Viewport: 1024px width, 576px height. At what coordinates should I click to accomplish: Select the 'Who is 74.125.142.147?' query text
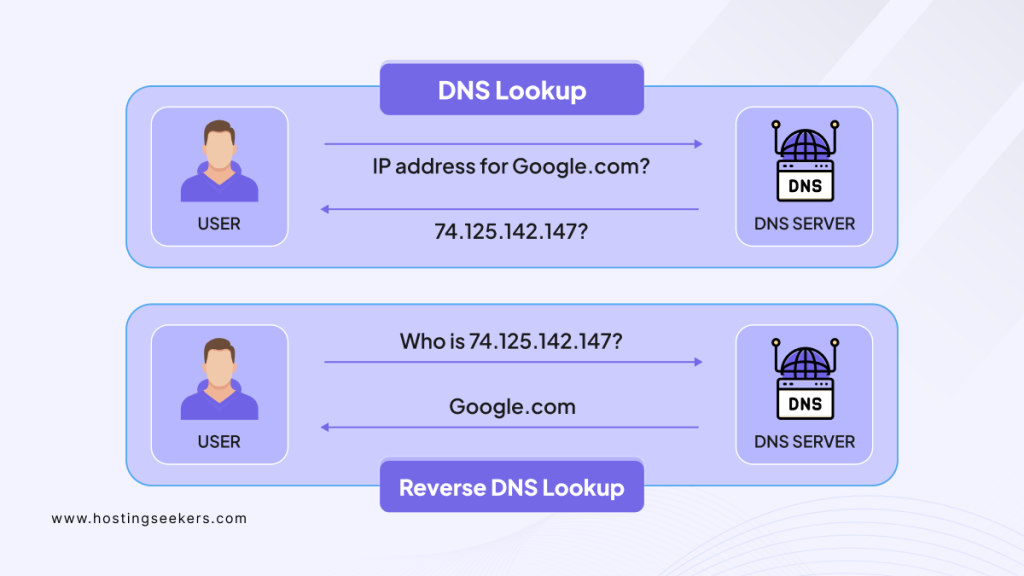pos(510,341)
